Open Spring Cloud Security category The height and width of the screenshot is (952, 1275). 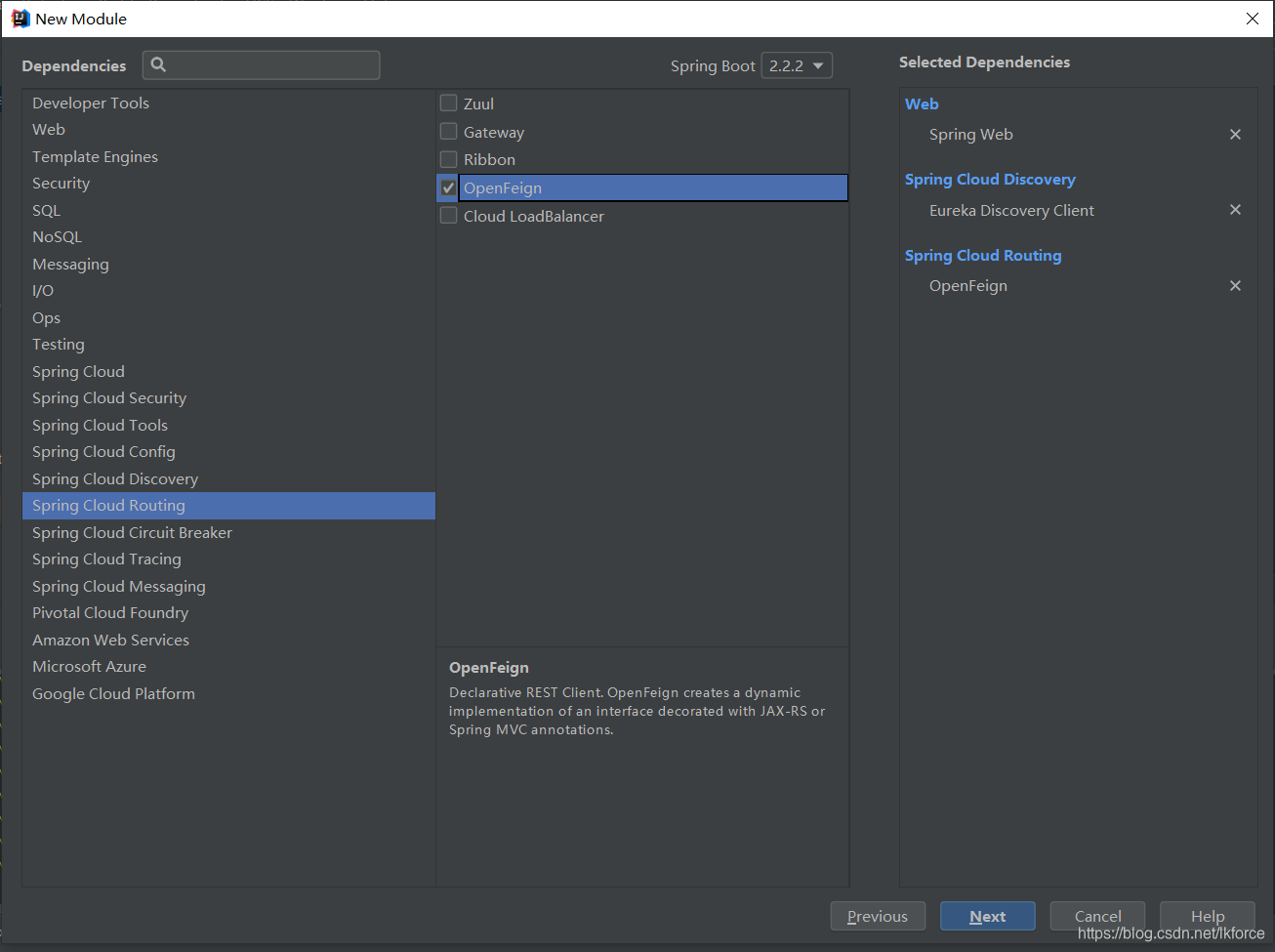point(228,397)
